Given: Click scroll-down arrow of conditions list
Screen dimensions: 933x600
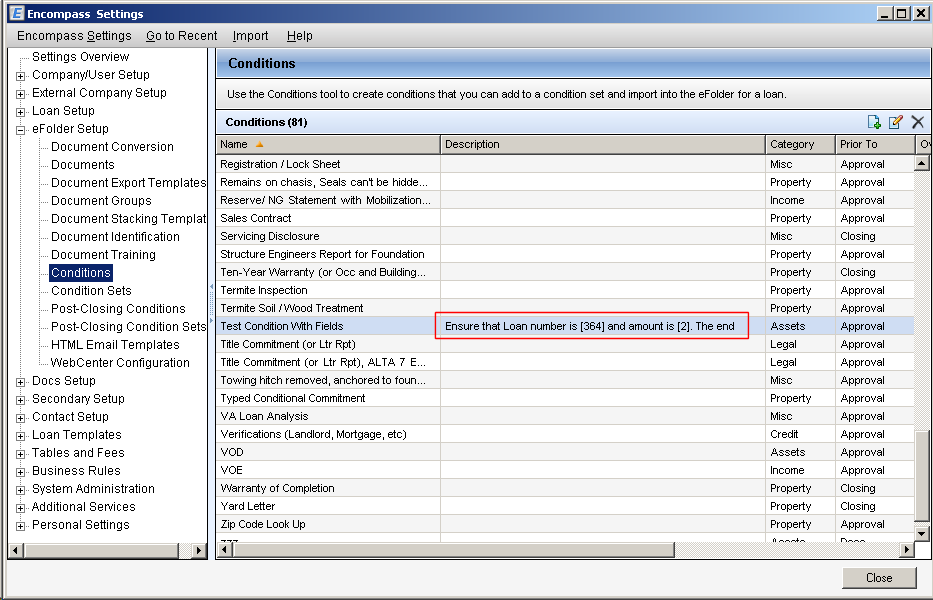Looking at the screenshot, I should (x=921, y=534).
